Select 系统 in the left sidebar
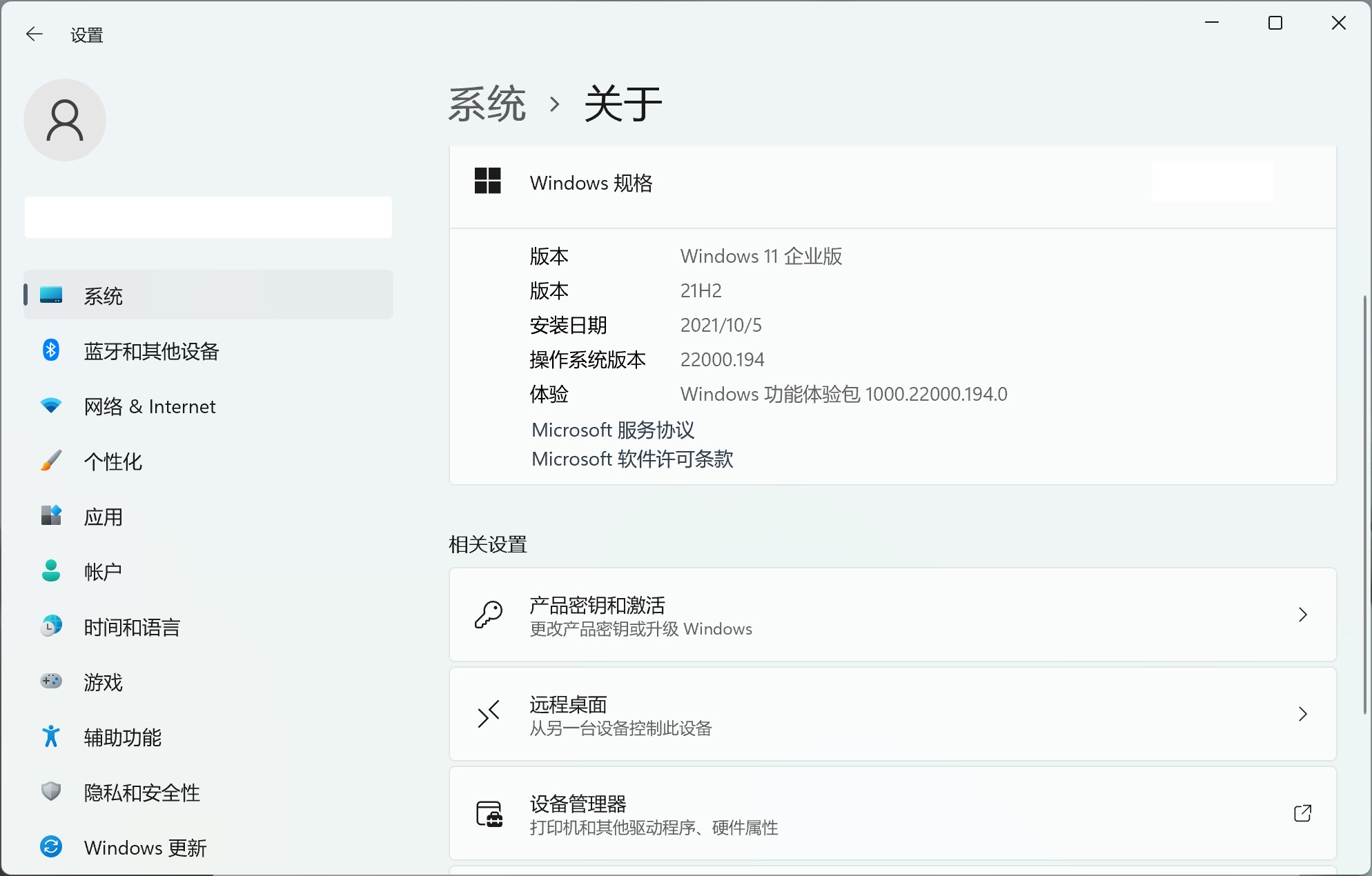1372x876 pixels. point(104,295)
